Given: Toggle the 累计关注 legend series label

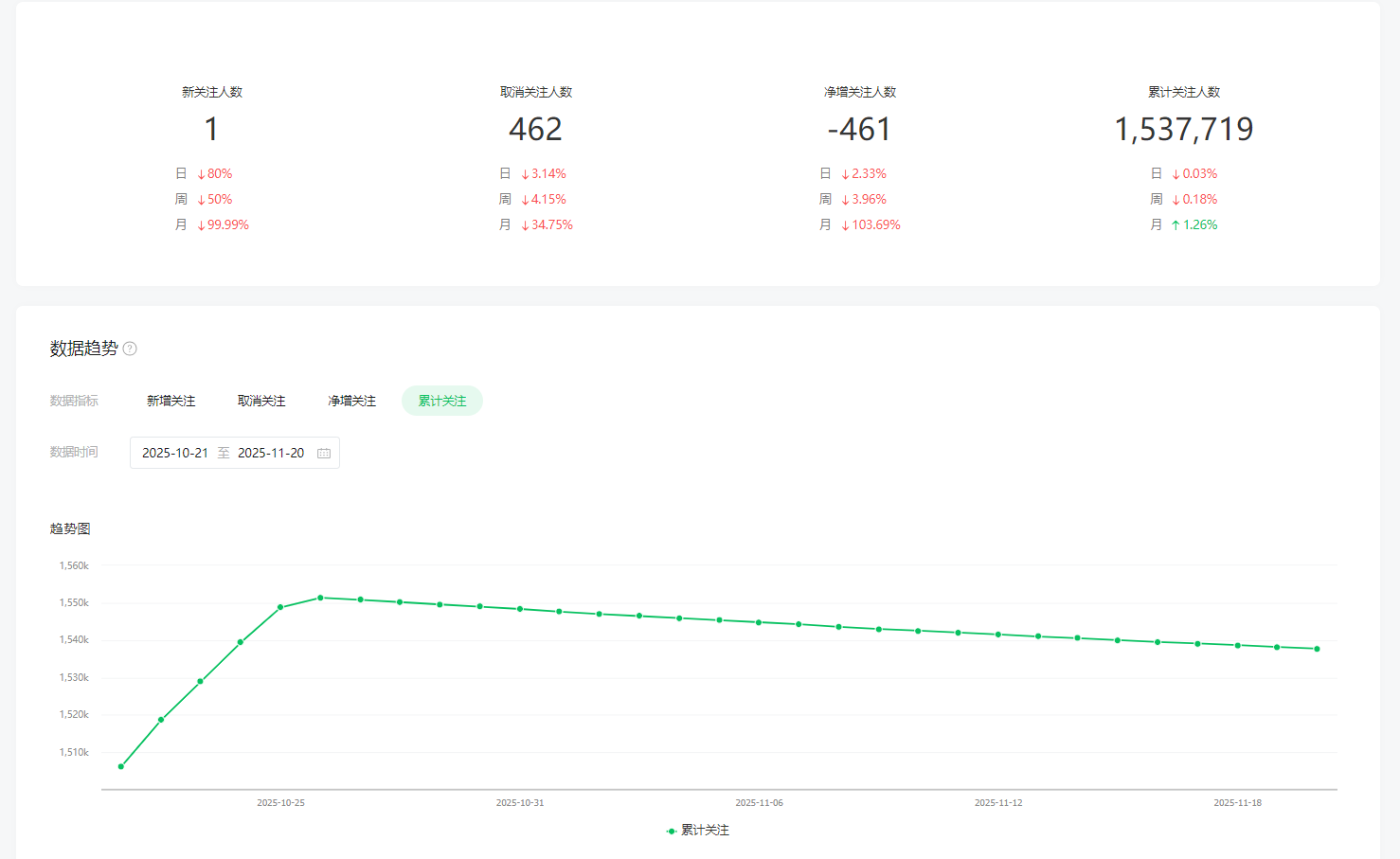Looking at the screenshot, I should tap(705, 831).
